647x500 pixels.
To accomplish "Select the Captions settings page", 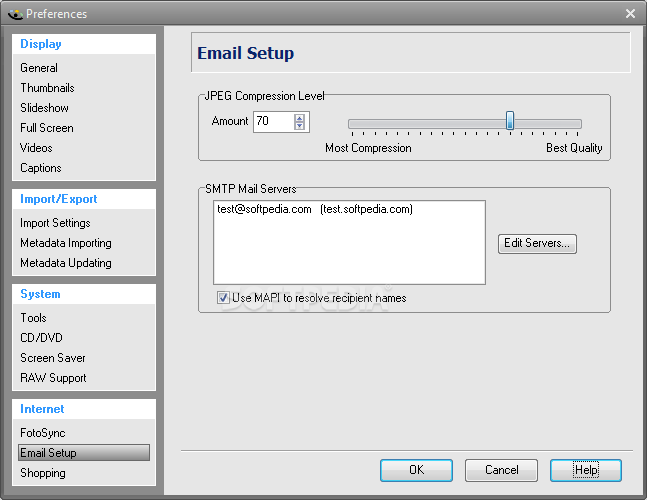I will point(40,168).
